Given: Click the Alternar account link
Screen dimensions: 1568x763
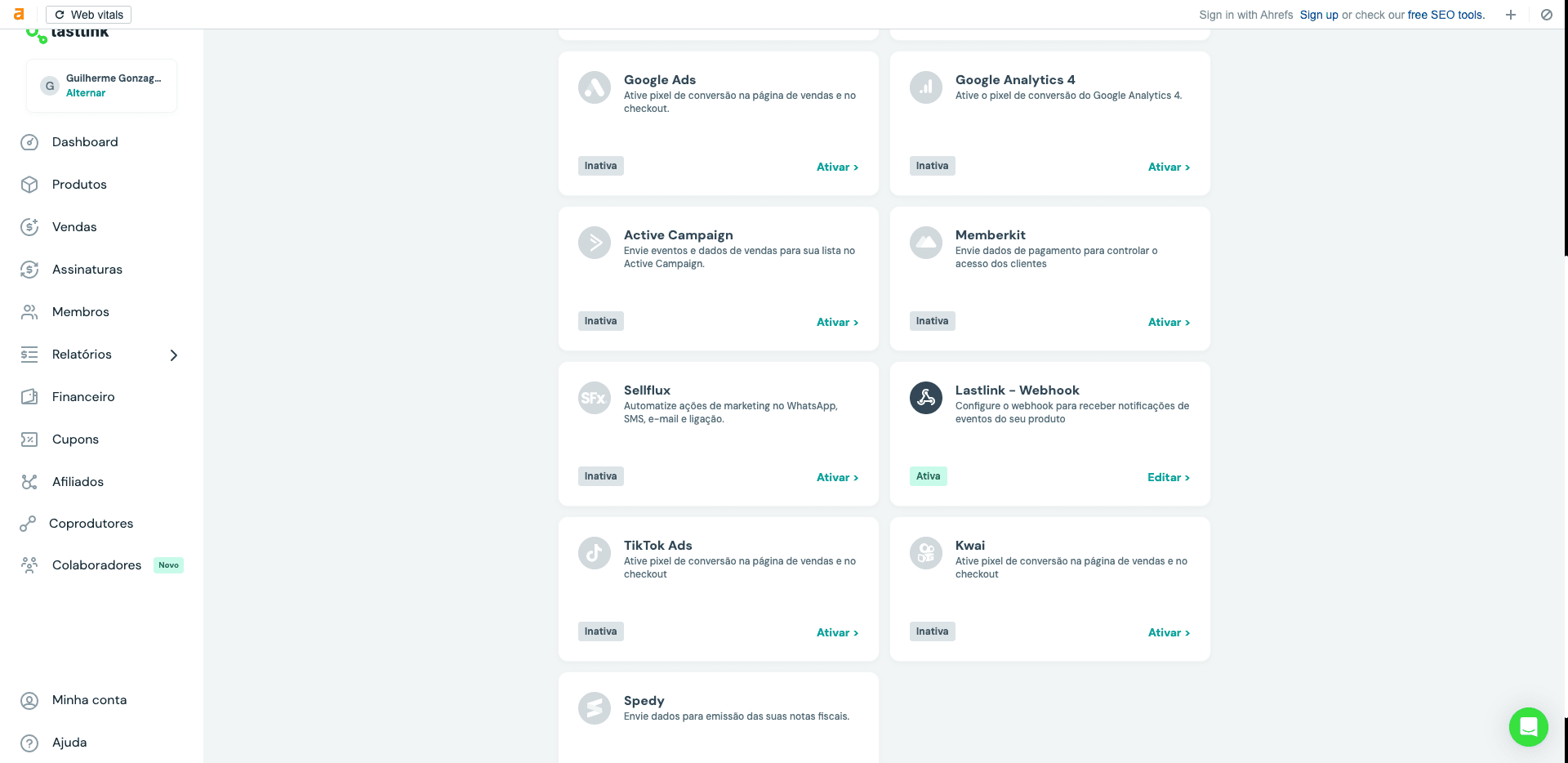Looking at the screenshot, I should coord(86,93).
